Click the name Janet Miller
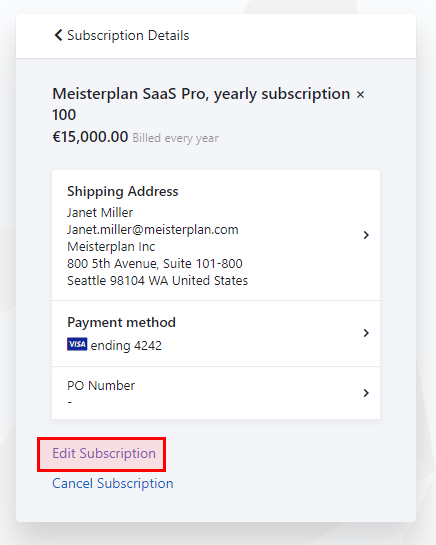Image resolution: width=436 pixels, height=545 pixels. point(100,212)
